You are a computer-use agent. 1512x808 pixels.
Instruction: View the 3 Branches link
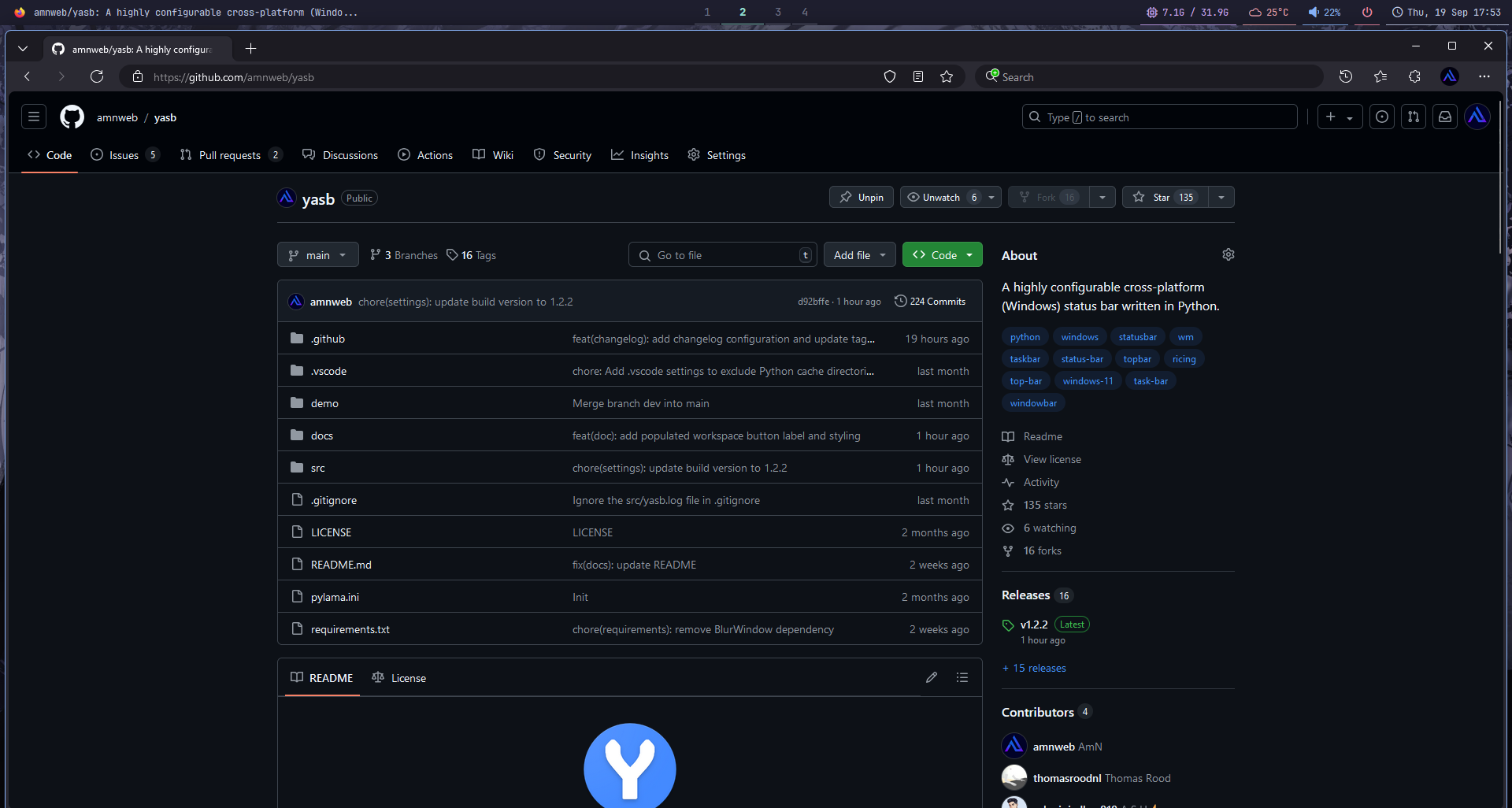[x=404, y=254]
